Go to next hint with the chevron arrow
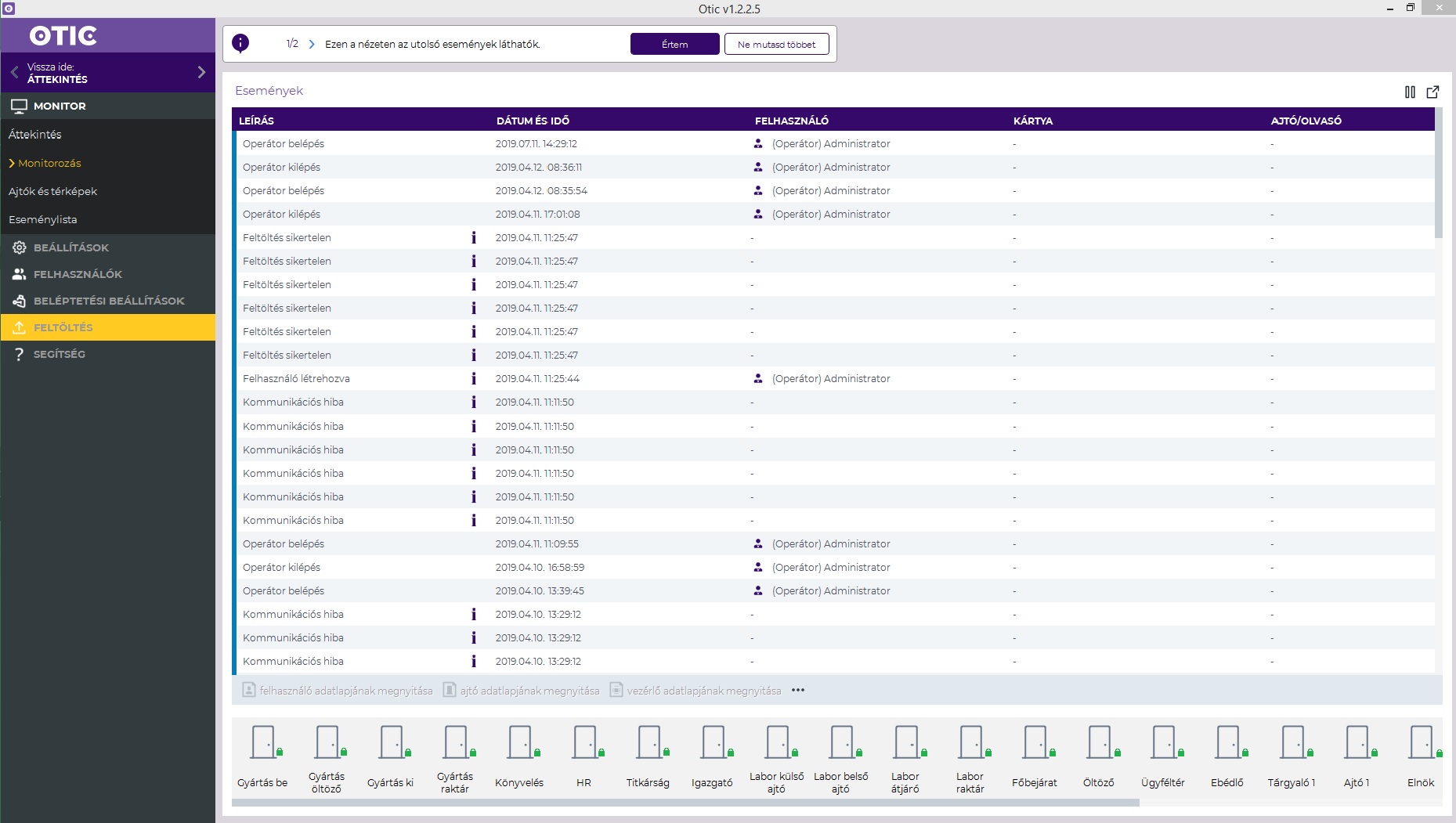The height and width of the screenshot is (823, 1456). [312, 45]
